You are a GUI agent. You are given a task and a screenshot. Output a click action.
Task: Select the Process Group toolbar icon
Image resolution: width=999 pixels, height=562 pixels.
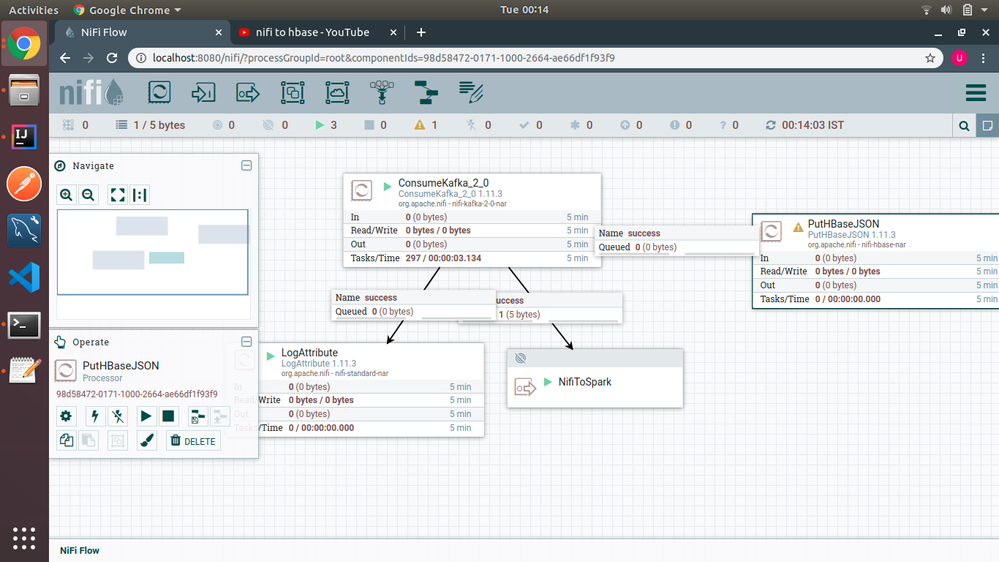[292, 93]
